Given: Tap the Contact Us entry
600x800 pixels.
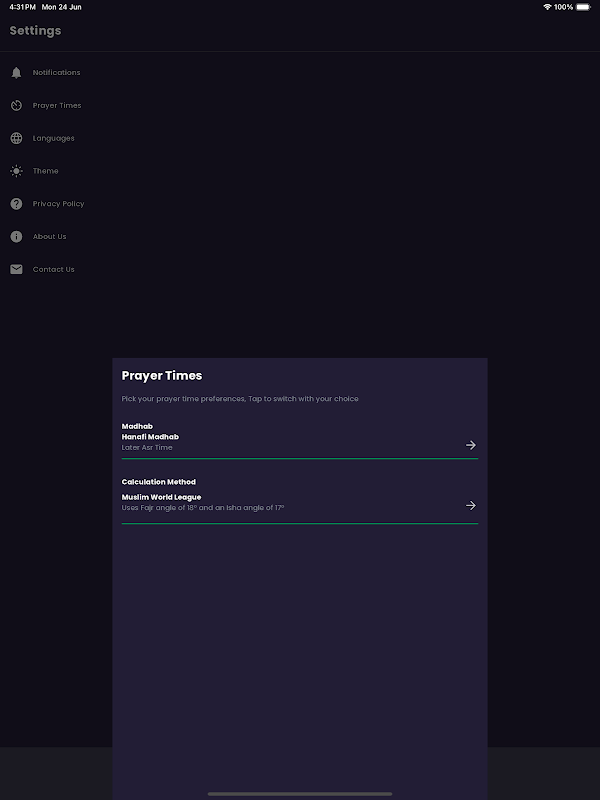Looking at the screenshot, I should (53, 269).
